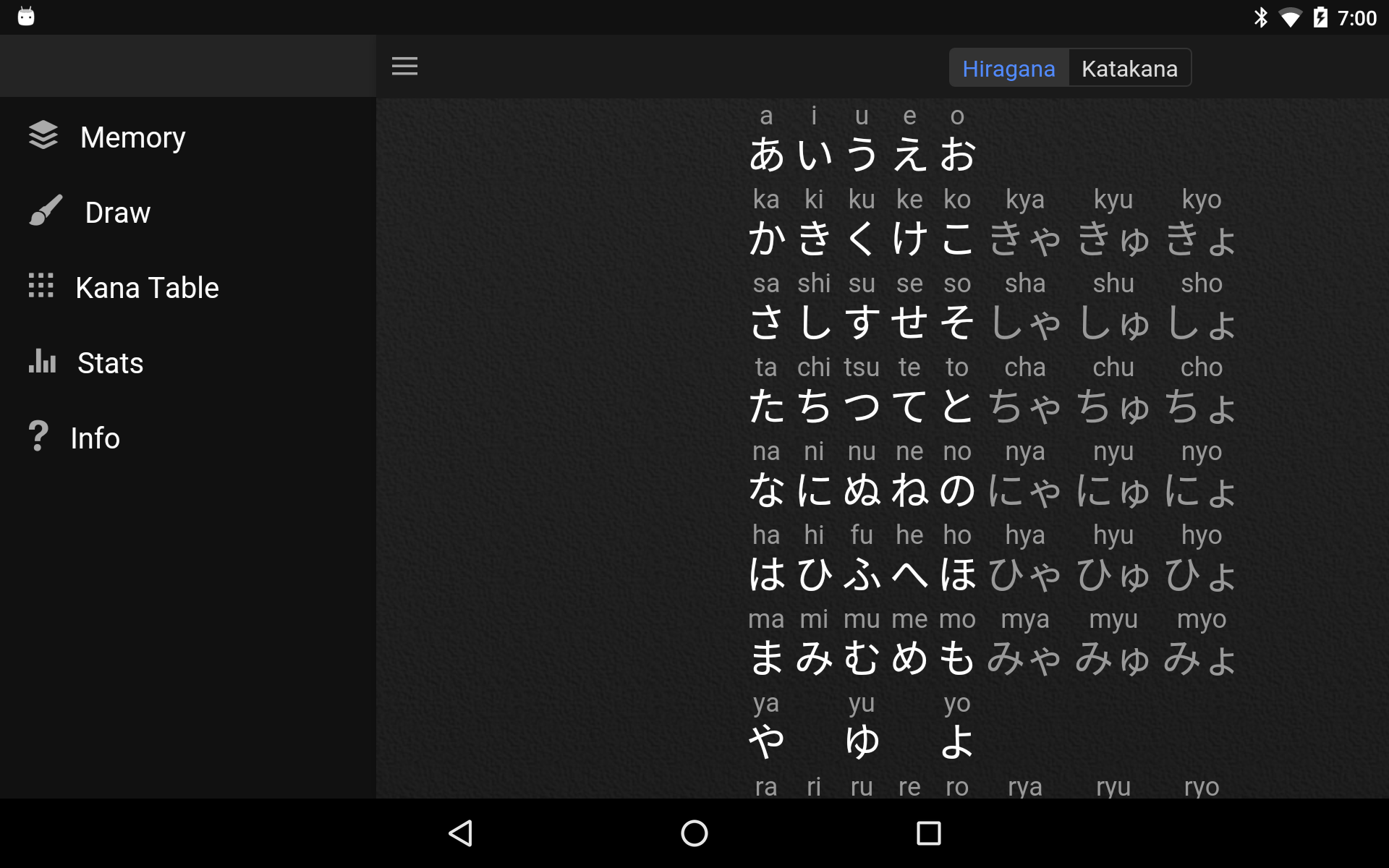Click the Info question mark icon
This screenshot has width=1389, height=868.
pos(38,437)
